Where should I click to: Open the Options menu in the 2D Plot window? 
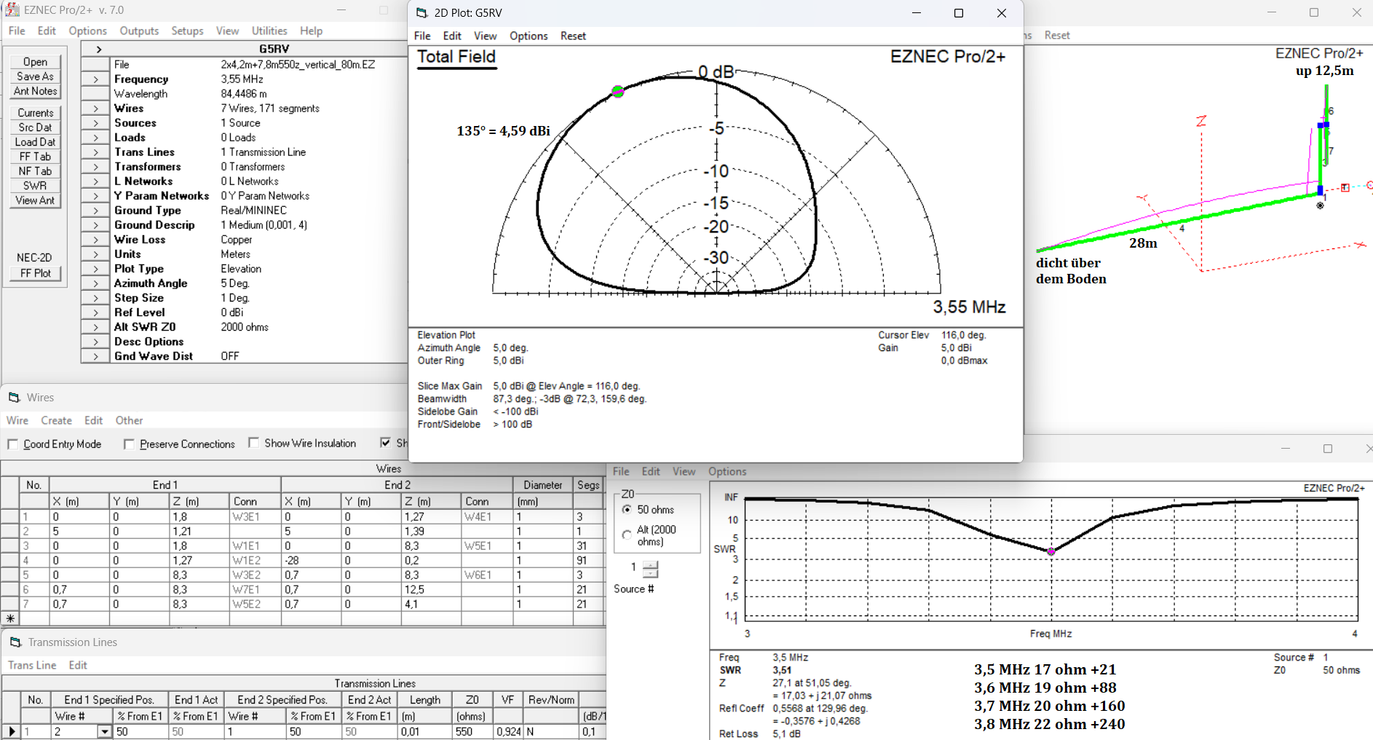[x=529, y=36]
